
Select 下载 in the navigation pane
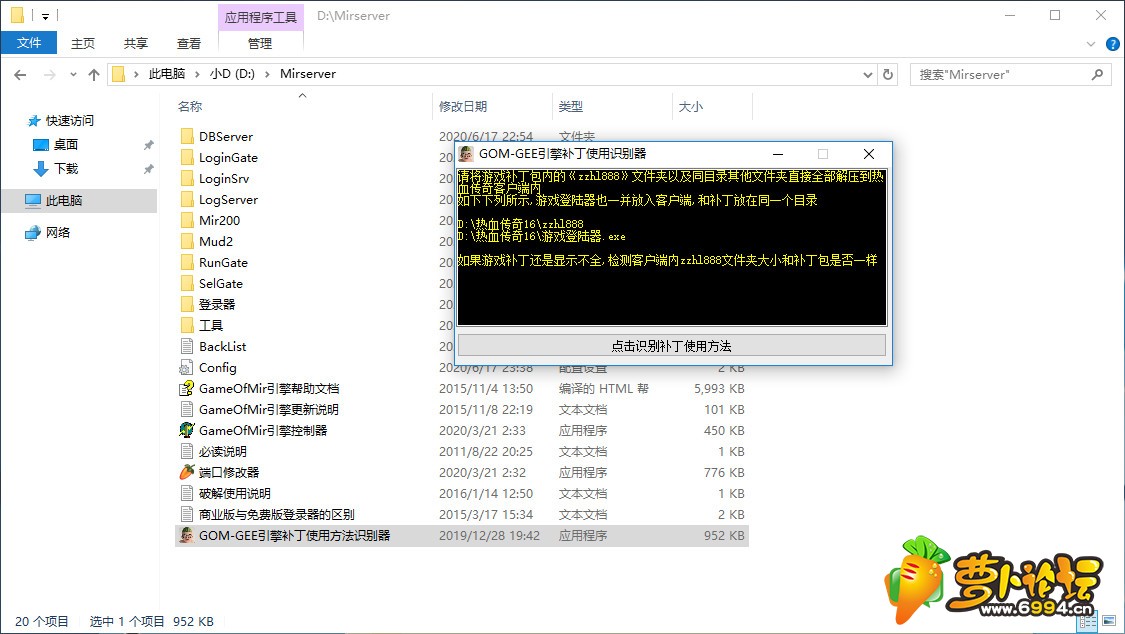tap(65, 169)
